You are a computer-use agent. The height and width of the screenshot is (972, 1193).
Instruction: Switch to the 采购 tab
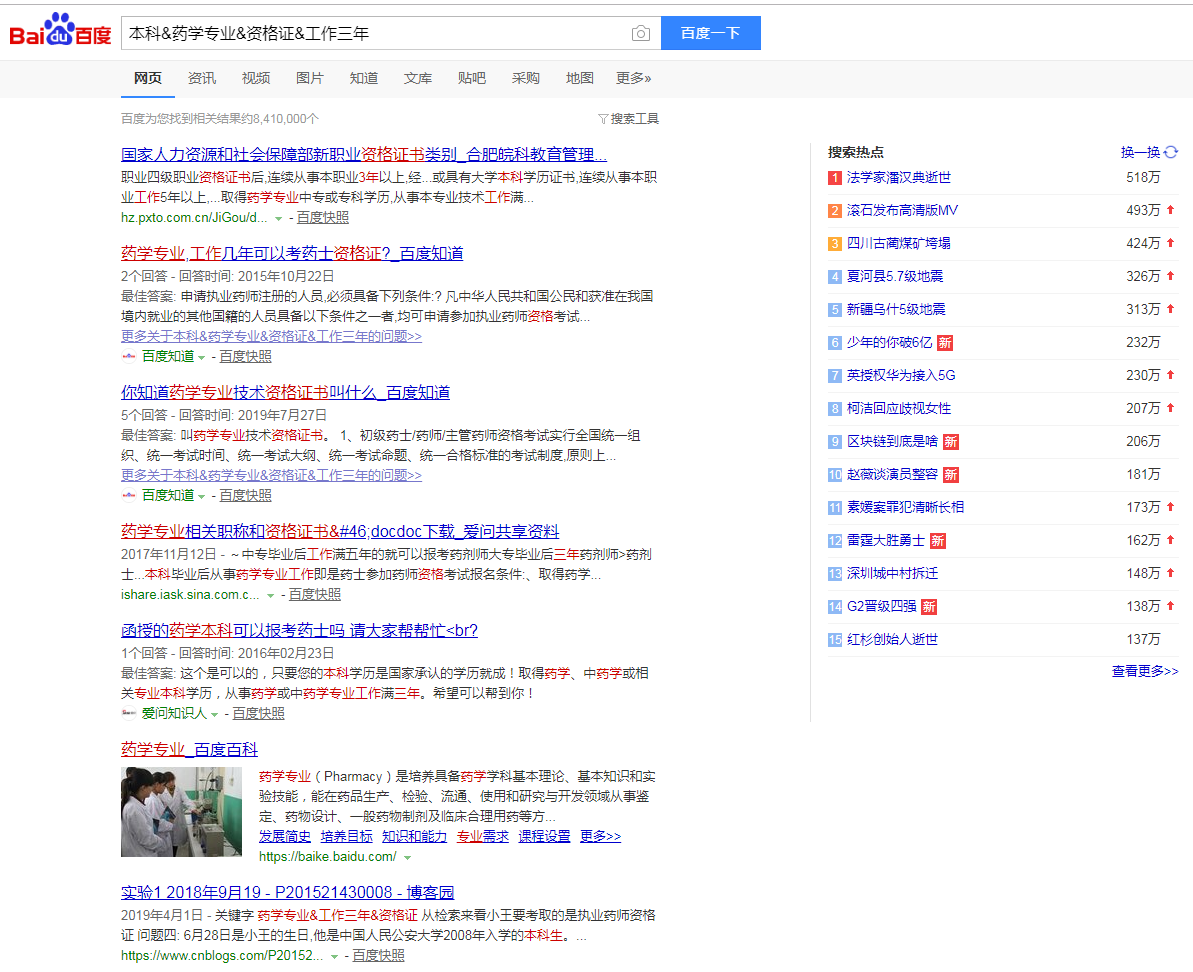tap(526, 78)
